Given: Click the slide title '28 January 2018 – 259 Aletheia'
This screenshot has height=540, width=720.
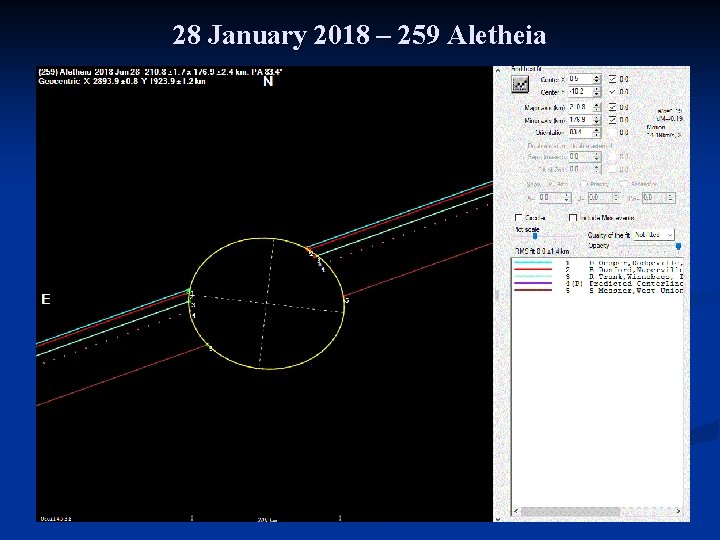Looking at the screenshot, I should pyautogui.click(x=359, y=35).
